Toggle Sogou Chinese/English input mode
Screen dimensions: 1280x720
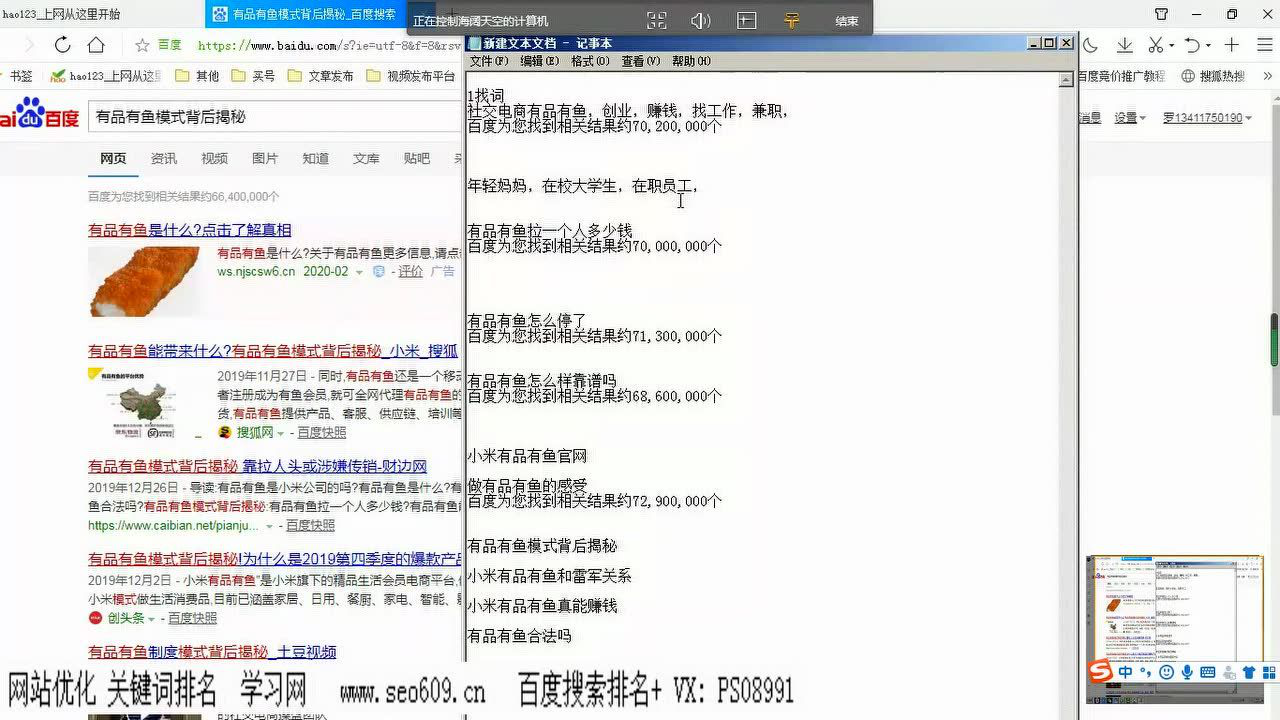(1126, 672)
